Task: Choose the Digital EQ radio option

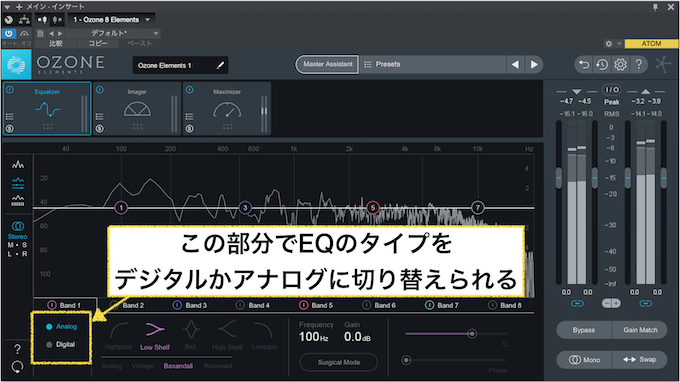Action: pos(61,345)
